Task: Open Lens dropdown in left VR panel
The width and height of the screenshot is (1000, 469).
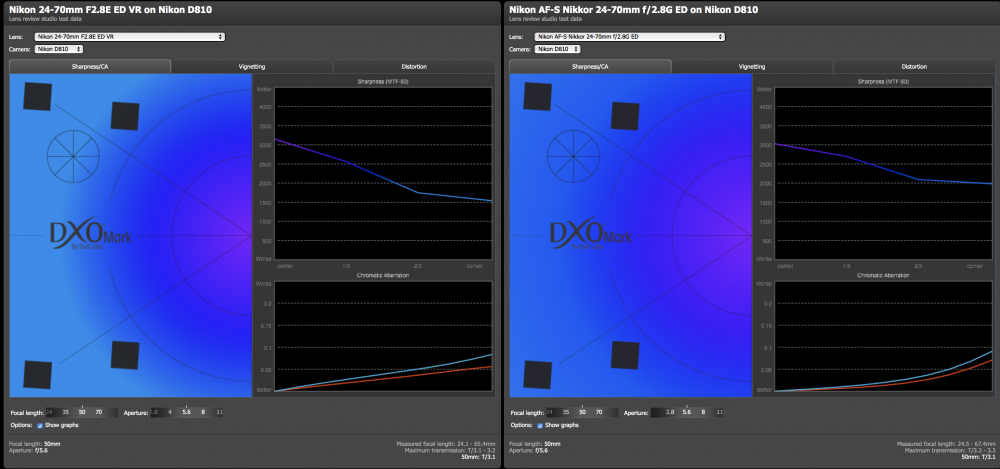Action: point(129,37)
